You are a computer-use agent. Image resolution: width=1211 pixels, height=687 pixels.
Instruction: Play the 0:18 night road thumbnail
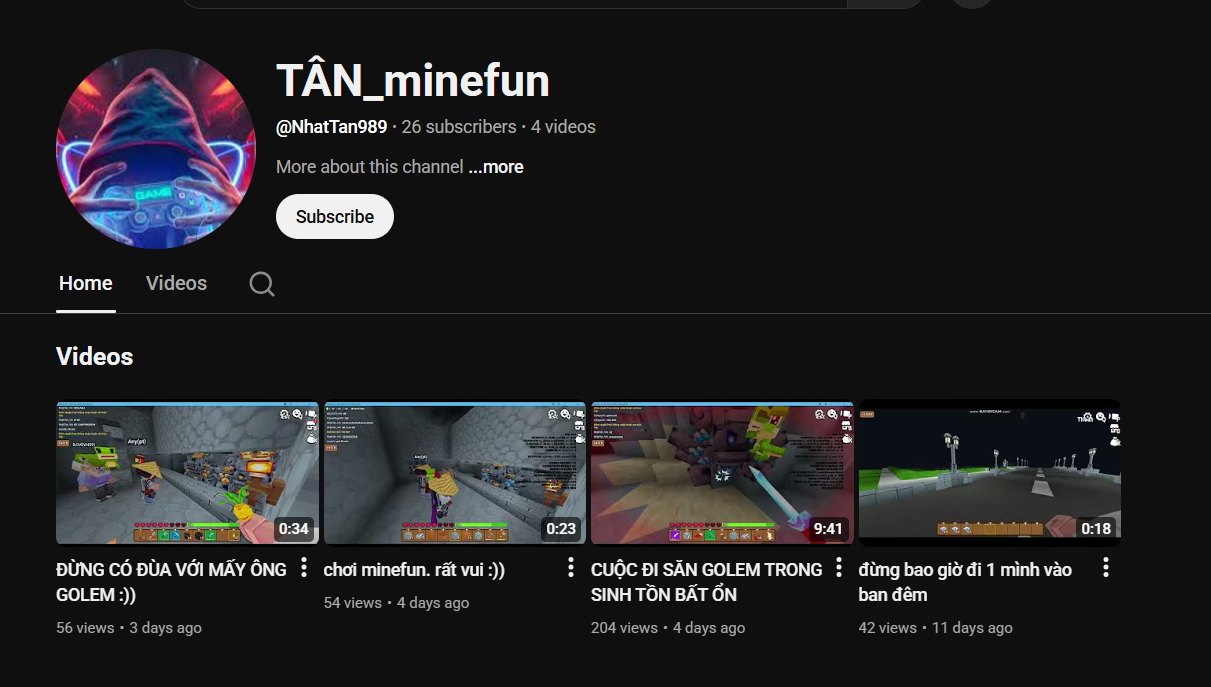click(989, 473)
